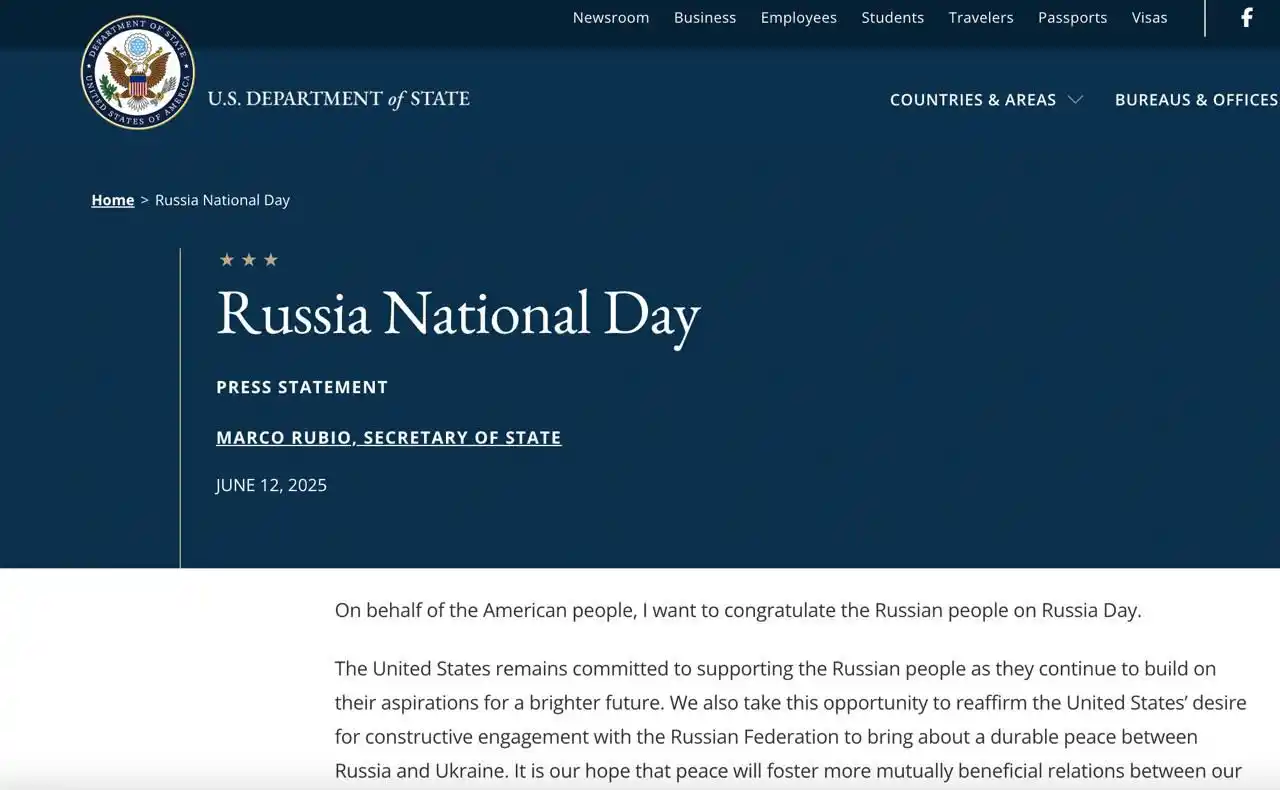Open the Business section

[705, 17]
